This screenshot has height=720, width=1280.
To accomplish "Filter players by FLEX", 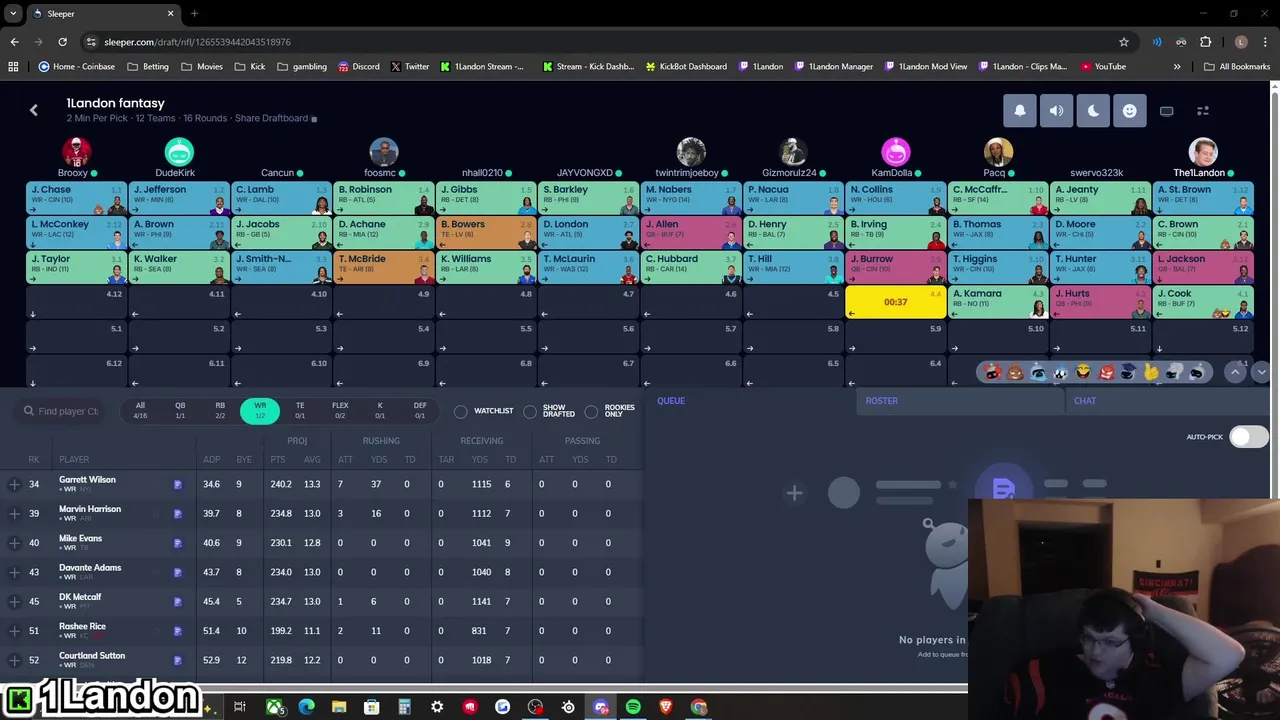I will (x=340, y=410).
